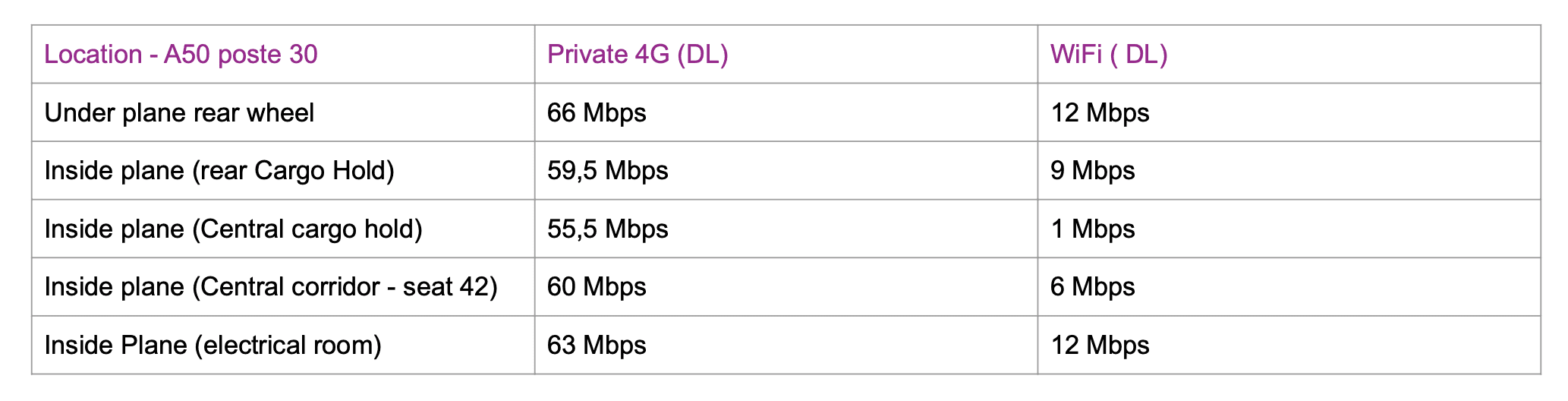This screenshot has width=1568, height=401.
Task: Select the 63 Mbps value
Action: 597,346
